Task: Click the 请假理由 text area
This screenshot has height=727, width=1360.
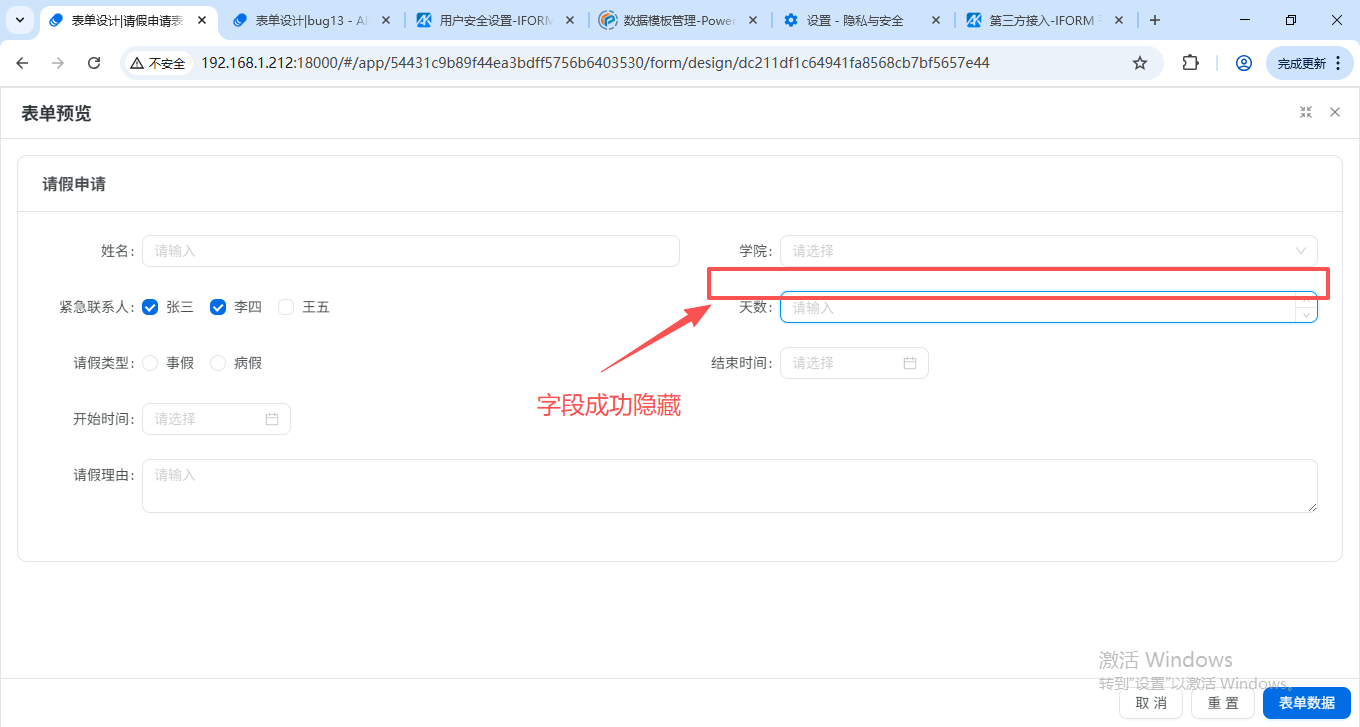Action: pos(730,486)
